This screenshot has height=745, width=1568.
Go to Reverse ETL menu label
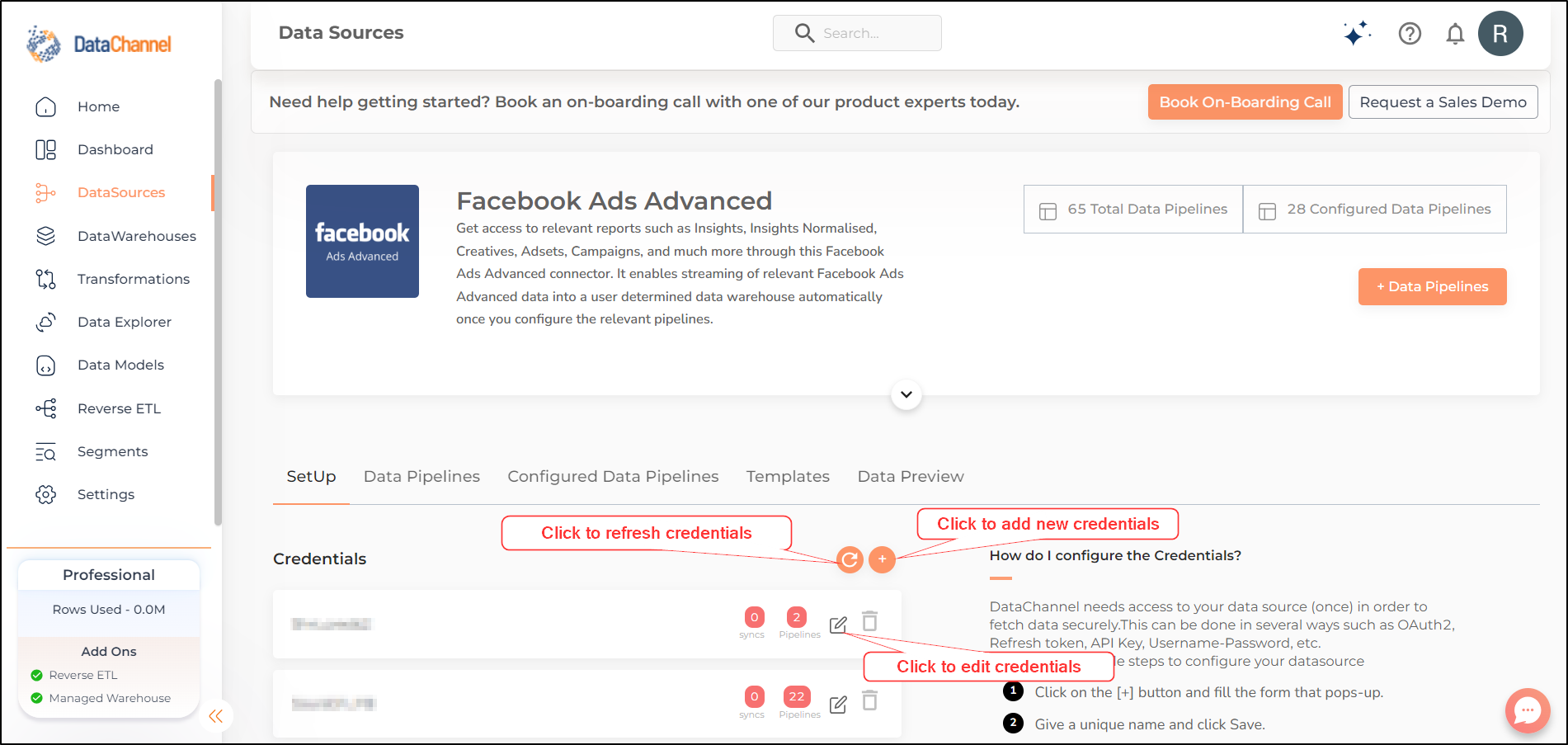point(119,408)
